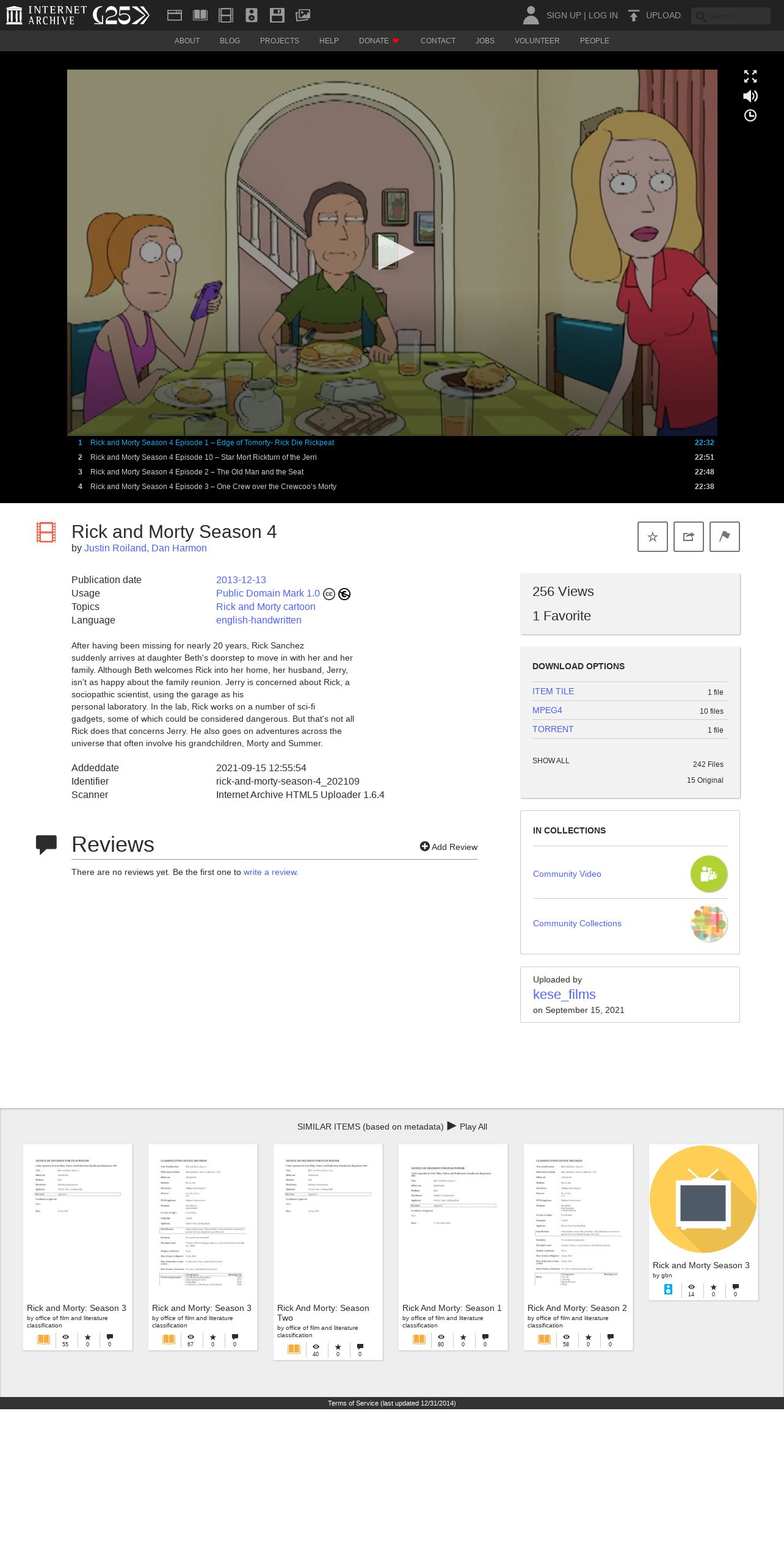Open the PROJECTS menu item
784x1568 pixels.
280,41
